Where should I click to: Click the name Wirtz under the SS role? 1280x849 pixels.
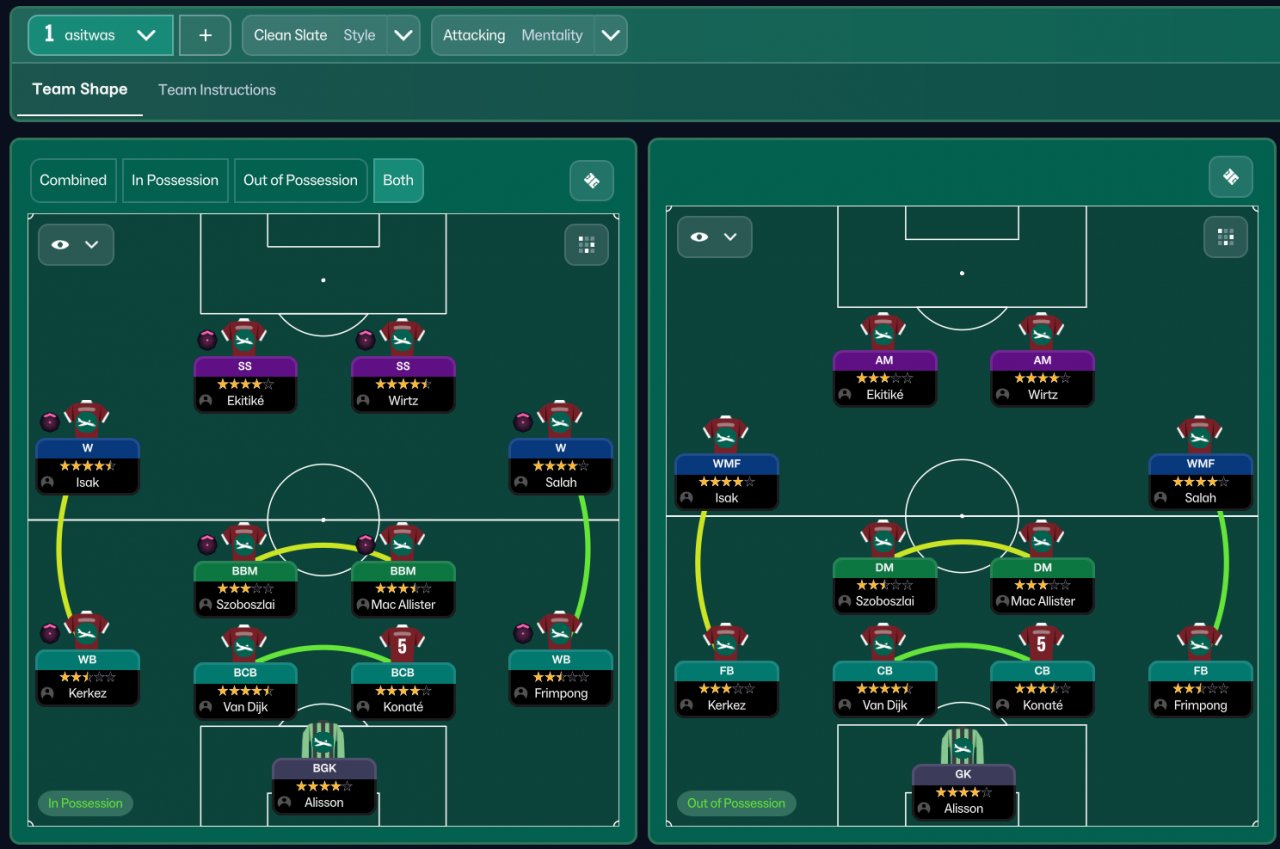point(403,401)
